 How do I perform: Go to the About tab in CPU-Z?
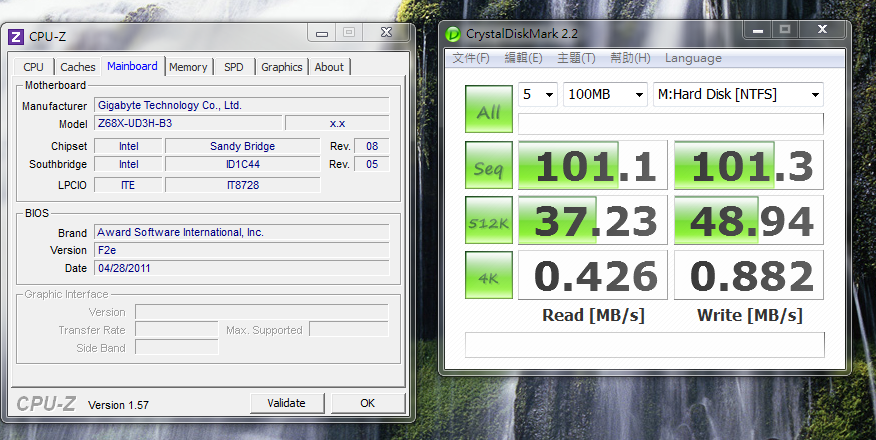click(329, 67)
